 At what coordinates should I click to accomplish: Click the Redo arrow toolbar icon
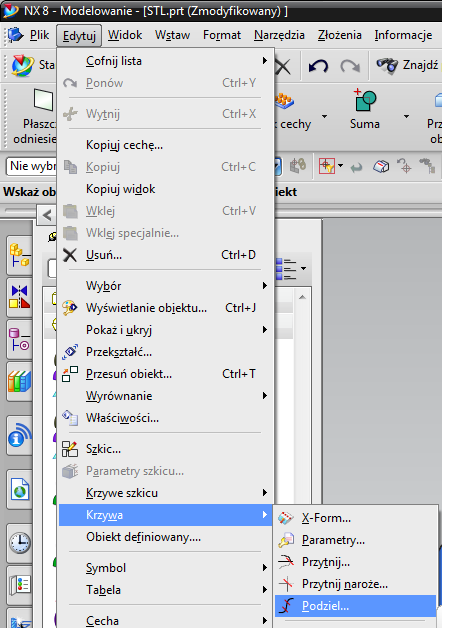(350, 65)
